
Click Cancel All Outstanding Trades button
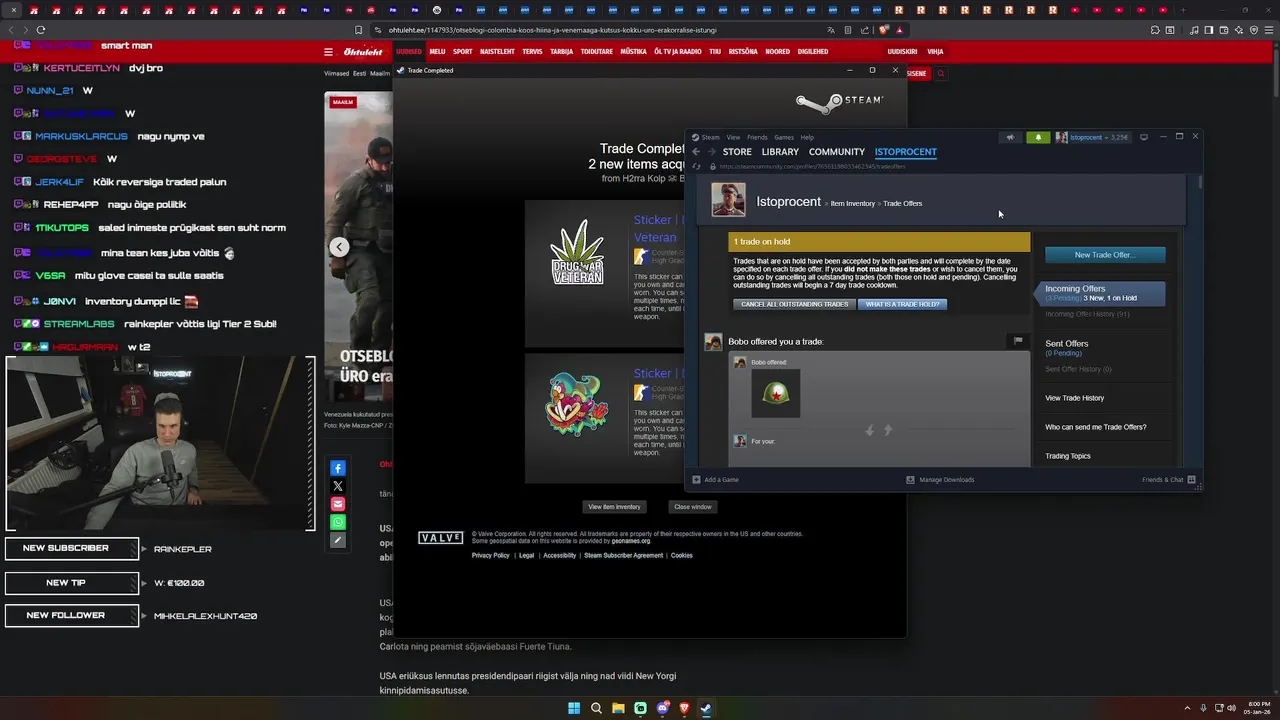tap(794, 304)
